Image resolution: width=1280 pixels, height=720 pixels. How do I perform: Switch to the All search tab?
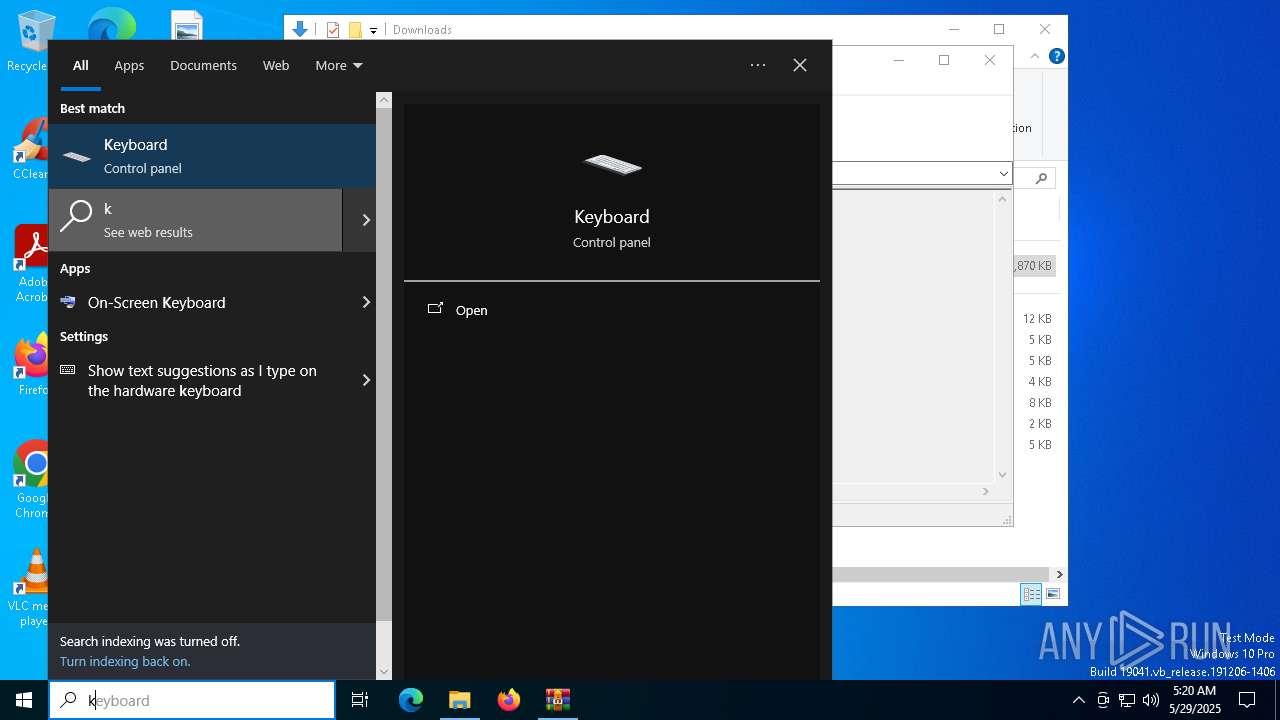point(81,65)
